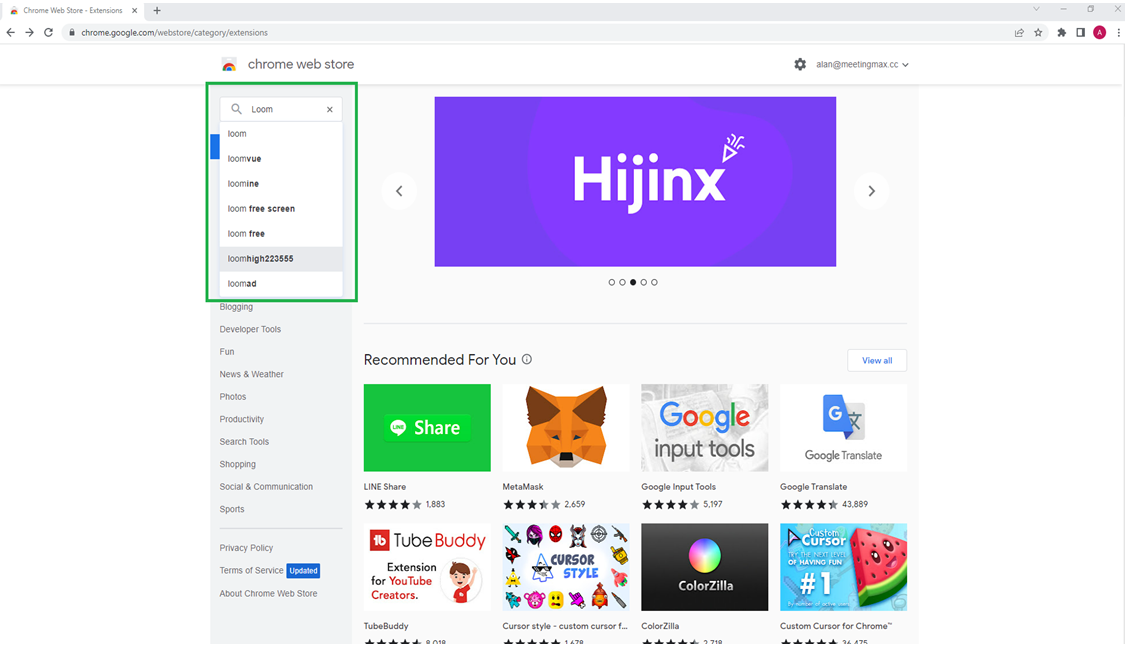Click the search magnifier icon
Screen dimensions: 1125x648
pos(236,109)
